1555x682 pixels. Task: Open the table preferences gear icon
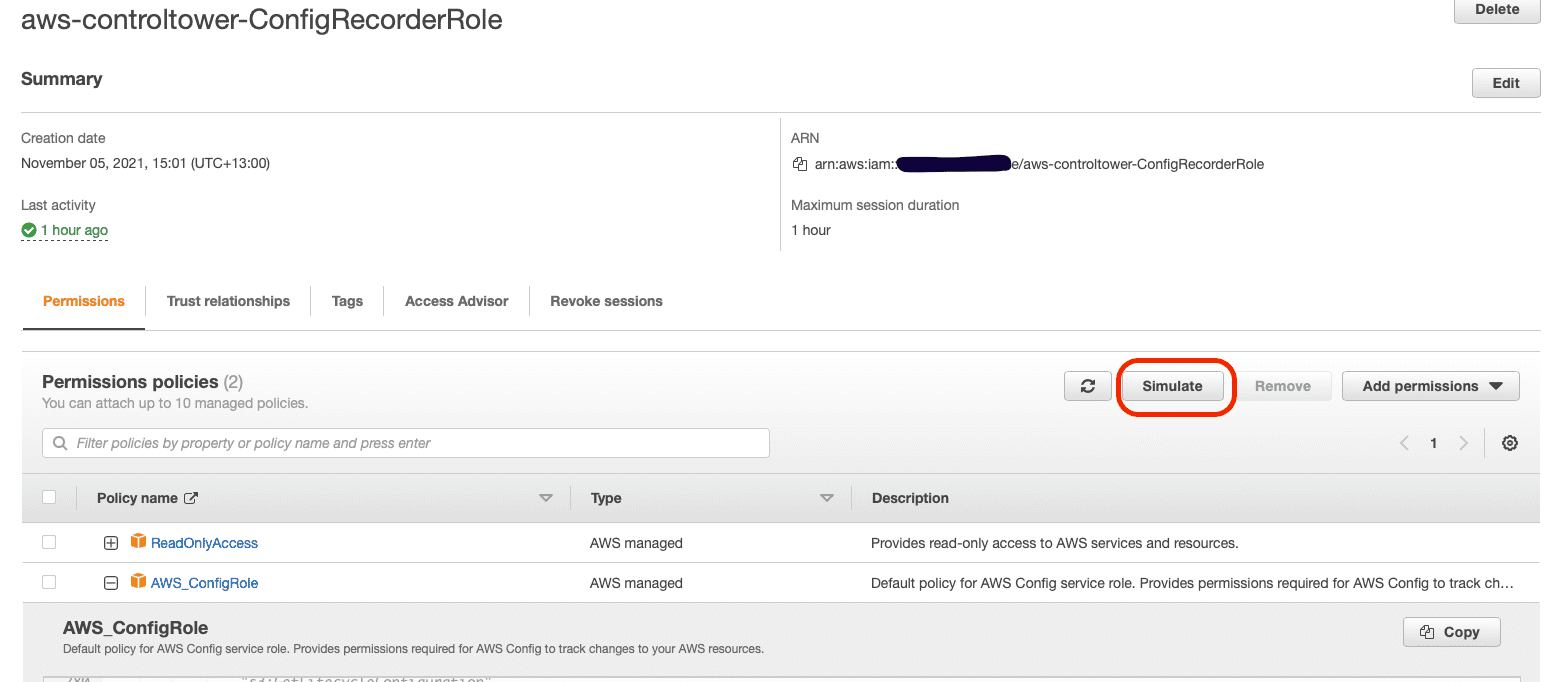click(x=1510, y=443)
